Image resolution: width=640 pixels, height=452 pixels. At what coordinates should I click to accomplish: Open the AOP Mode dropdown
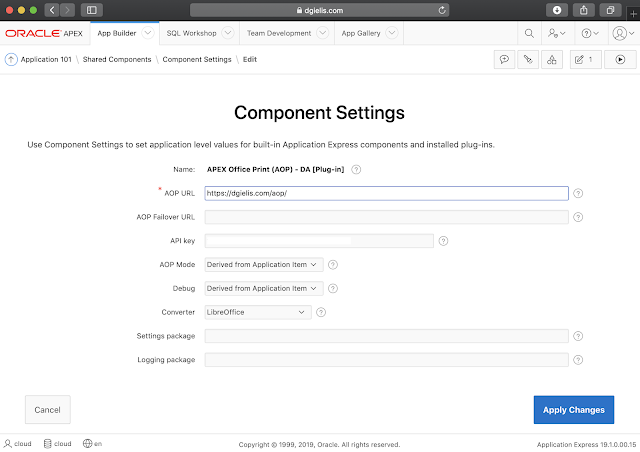[264, 264]
